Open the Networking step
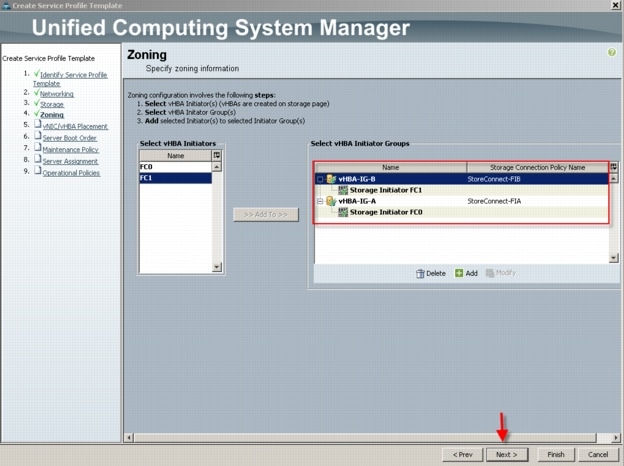 click(x=57, y=94)
